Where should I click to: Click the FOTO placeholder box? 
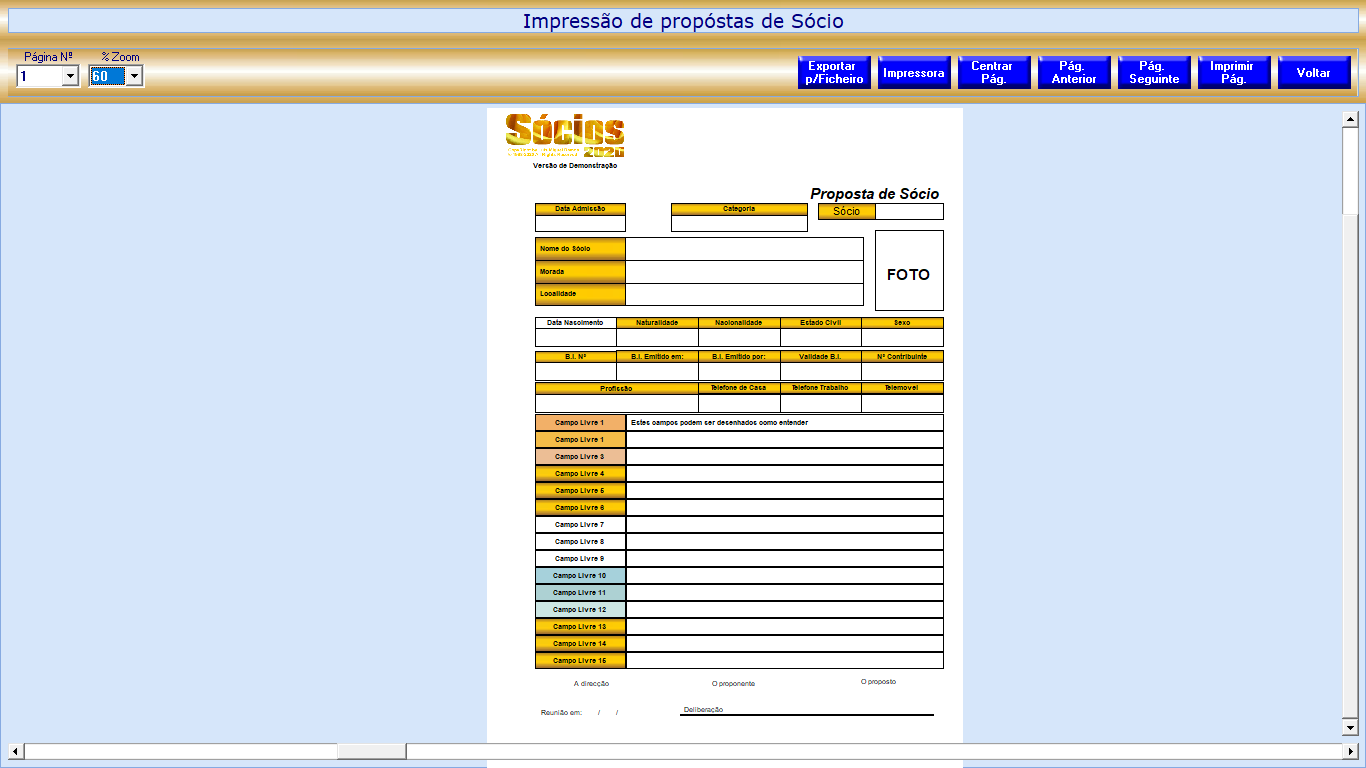[908, 271]
